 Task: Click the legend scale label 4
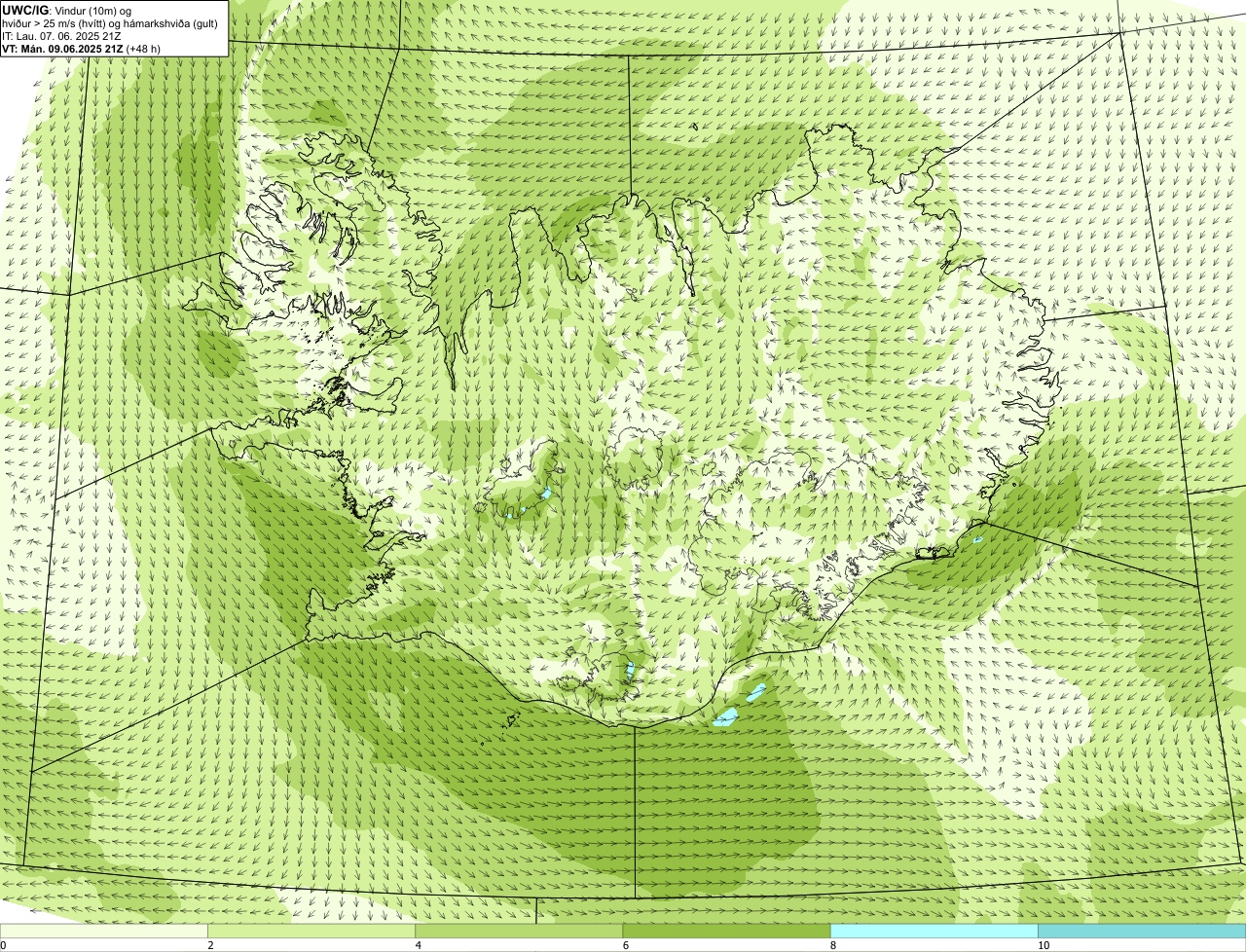coord(418,945)
